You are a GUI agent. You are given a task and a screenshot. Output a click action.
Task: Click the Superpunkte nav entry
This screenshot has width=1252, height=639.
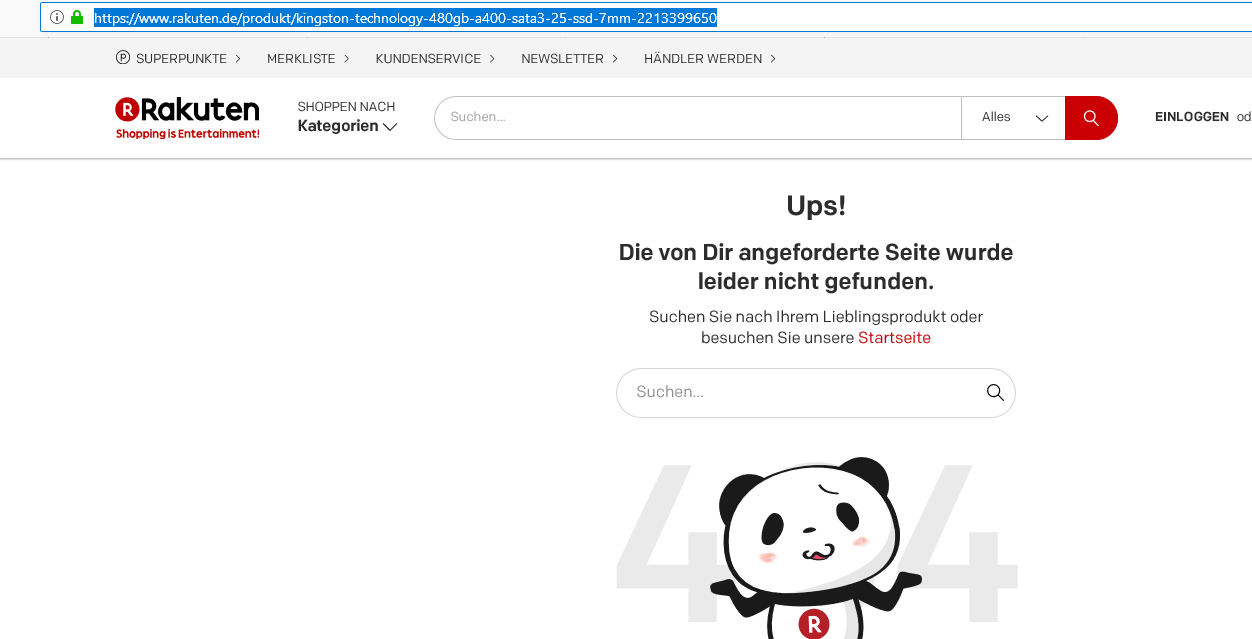[x=181, y=58]
